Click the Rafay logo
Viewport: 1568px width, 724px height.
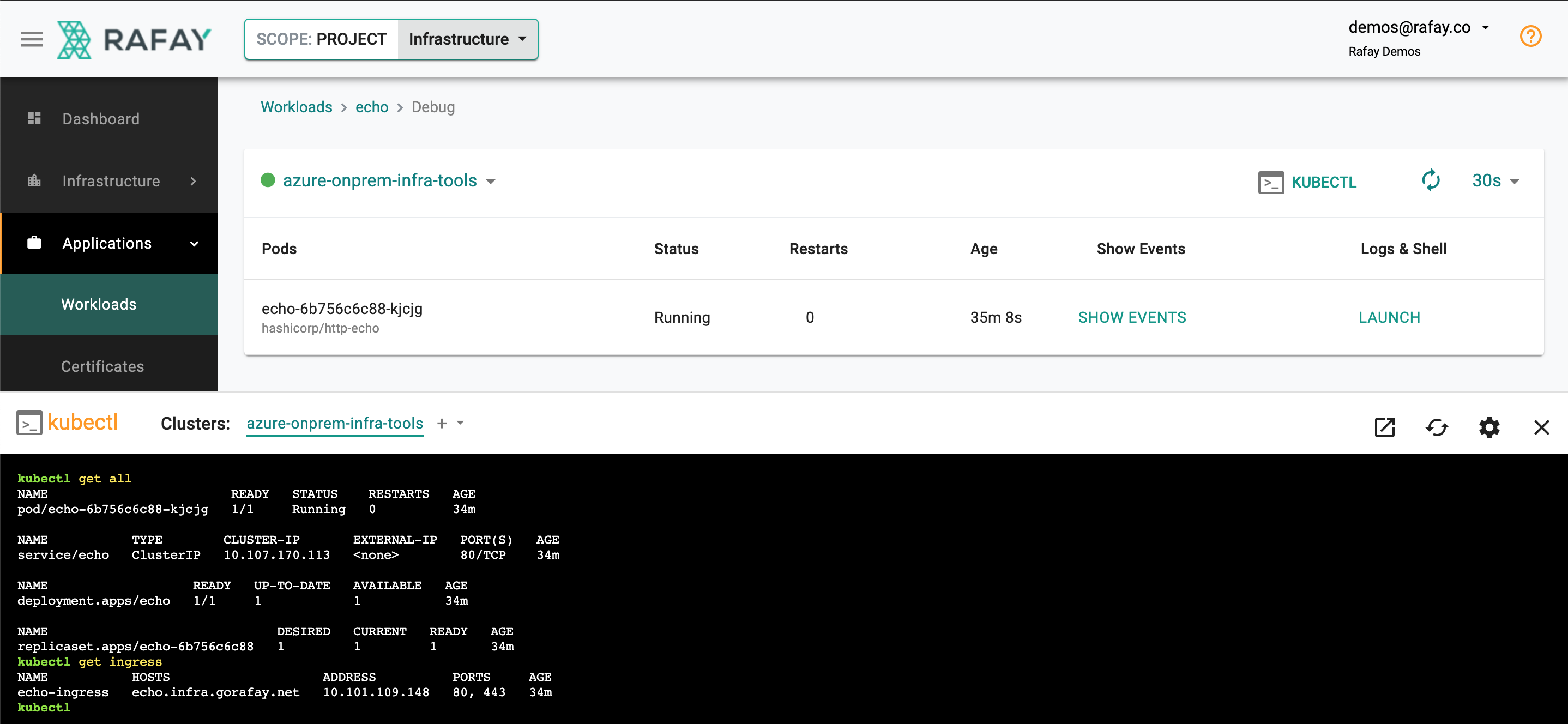(134, 40)
